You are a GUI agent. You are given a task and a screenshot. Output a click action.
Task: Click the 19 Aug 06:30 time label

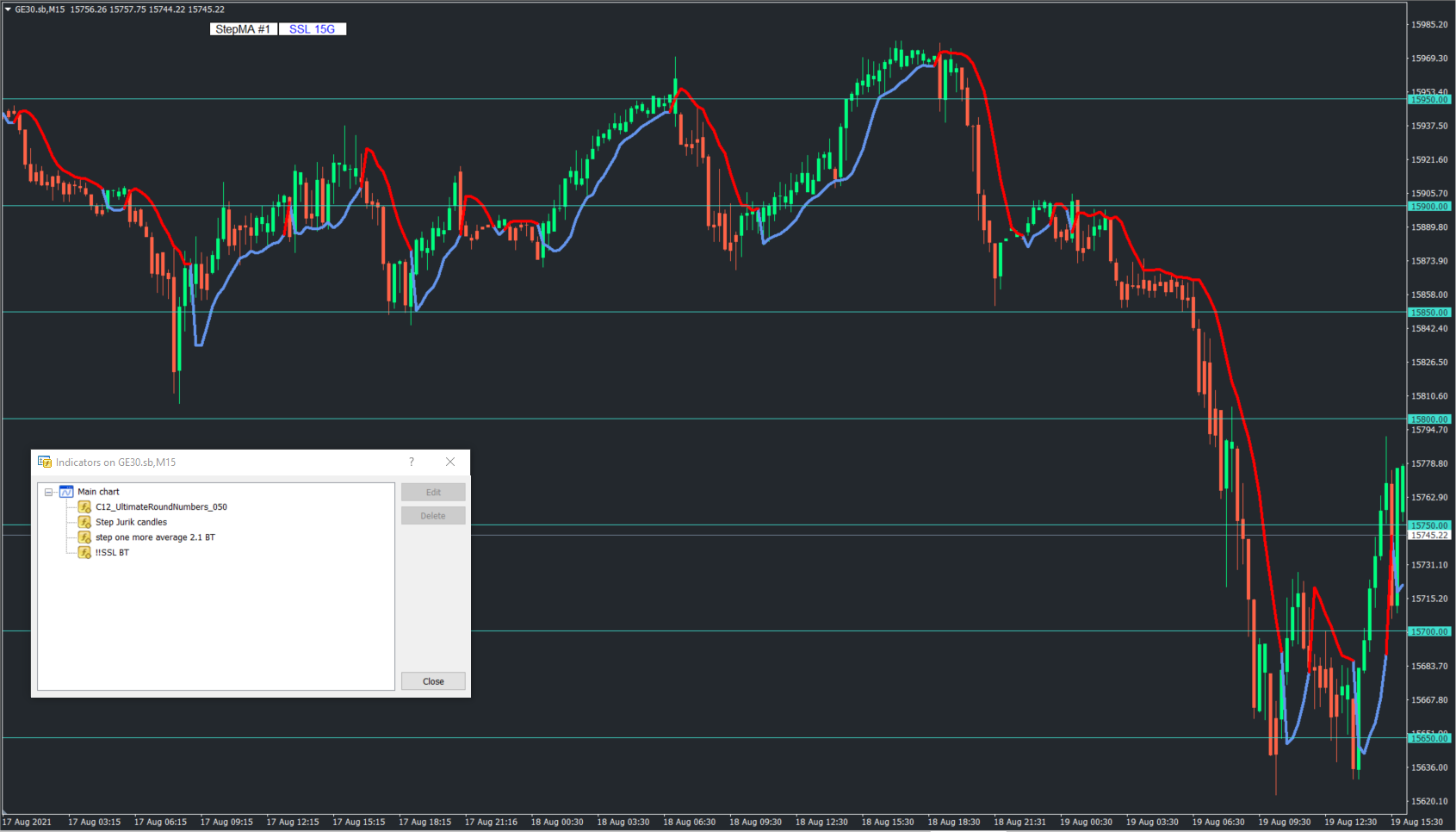[1218, 823]
